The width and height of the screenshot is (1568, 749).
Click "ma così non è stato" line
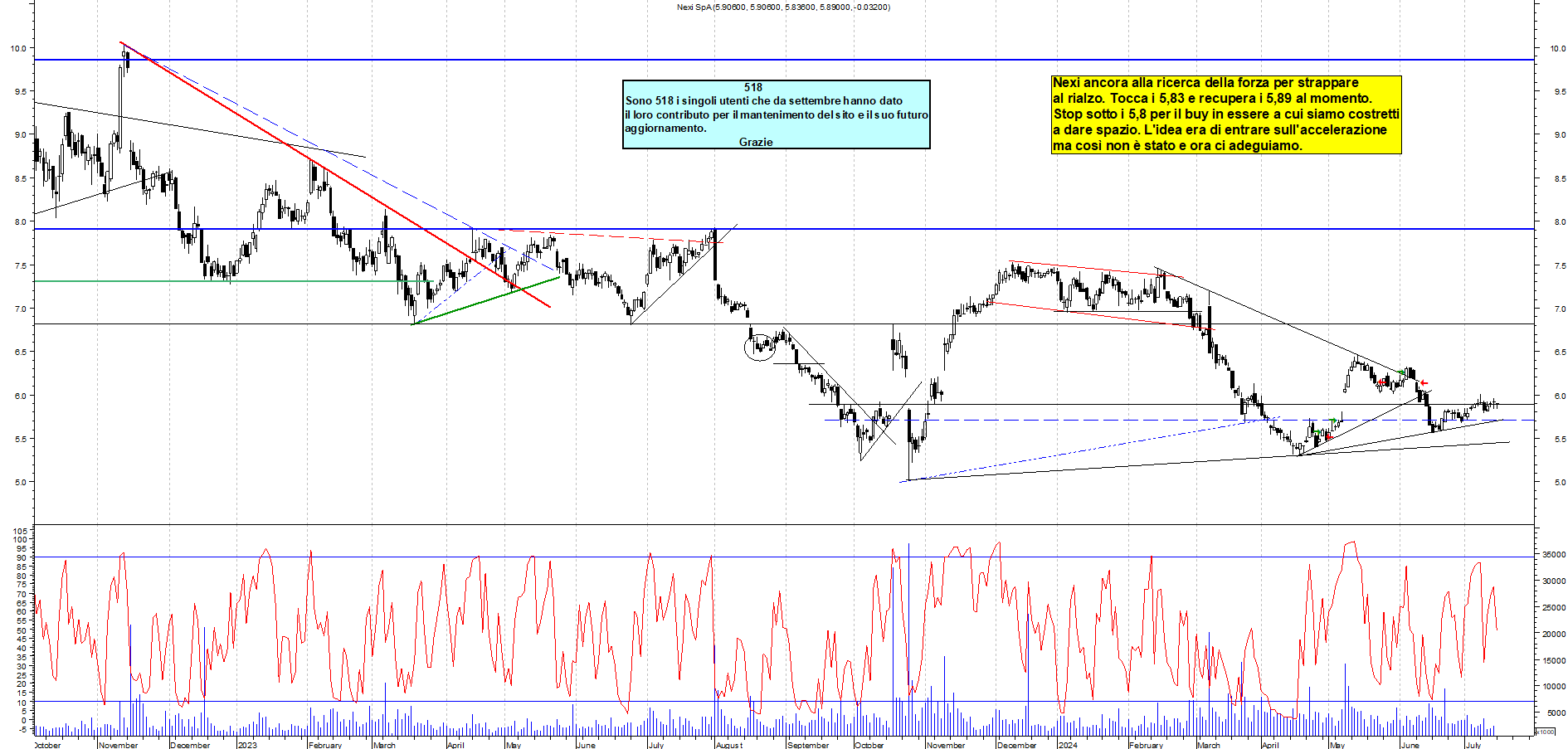click(x=1177, y=146)
